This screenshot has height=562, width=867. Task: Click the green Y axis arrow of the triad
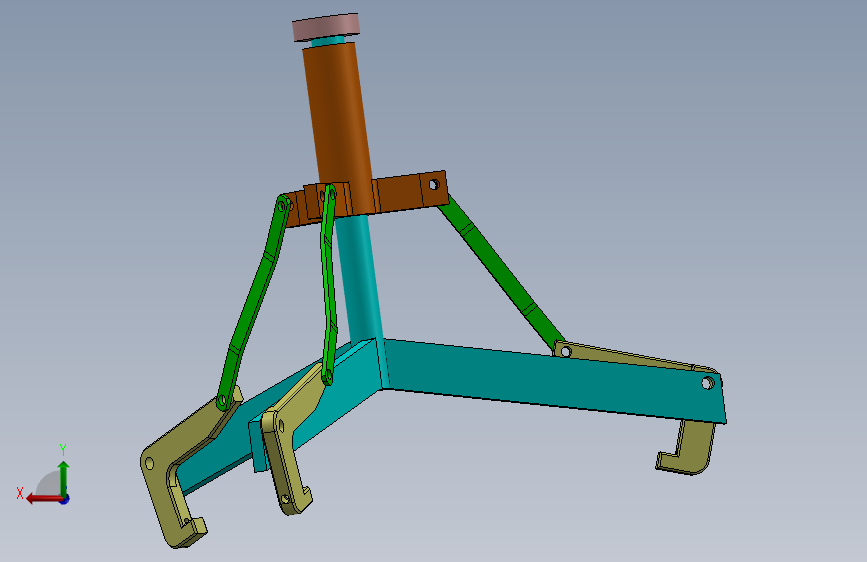click(64, 477)
